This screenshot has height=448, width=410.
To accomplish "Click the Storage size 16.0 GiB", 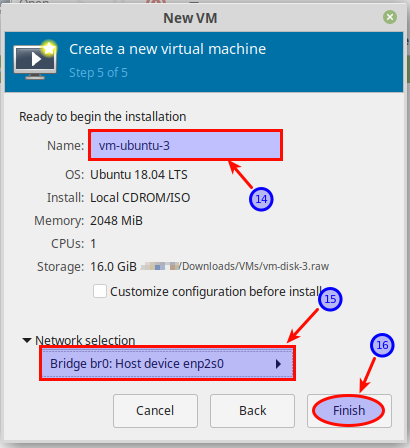I will point(113,267).
